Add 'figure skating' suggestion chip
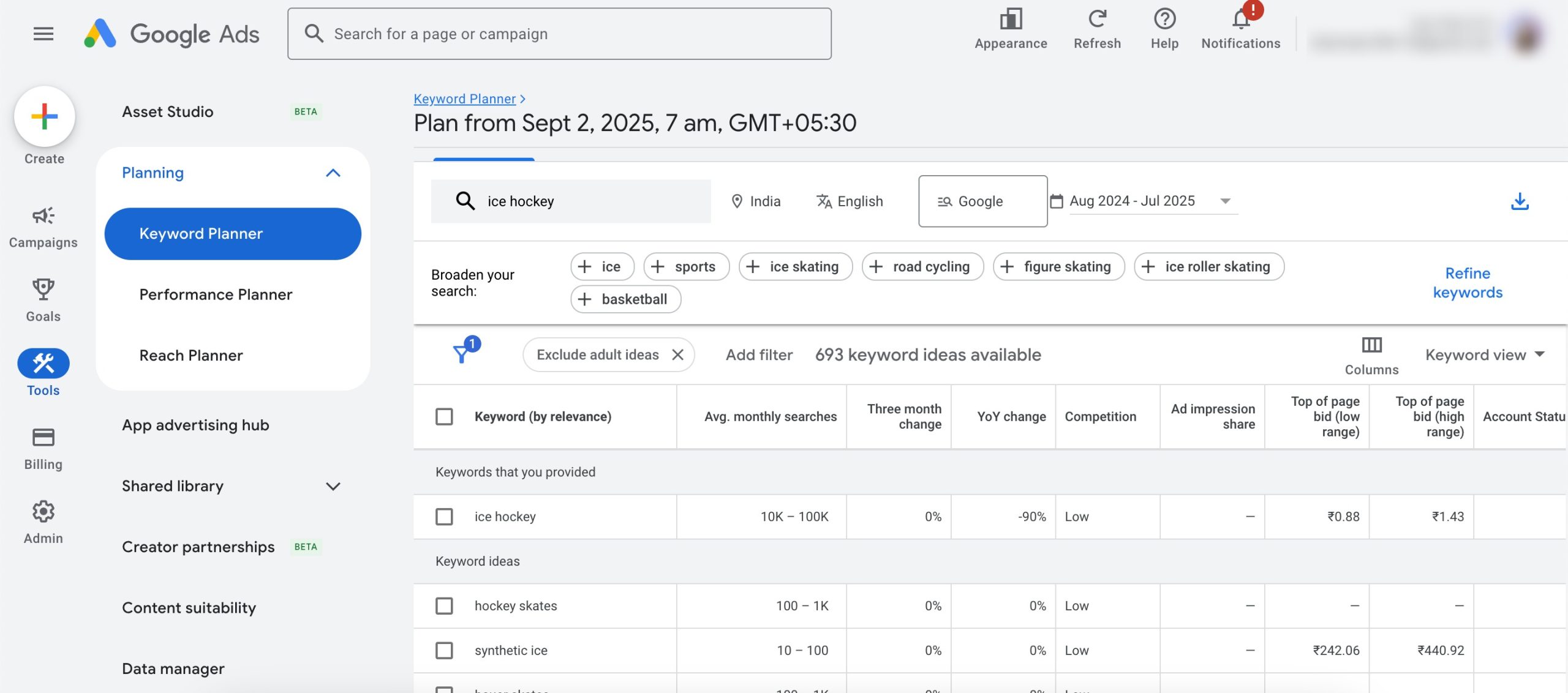The width and height of the screenshot is (1568, 693). (1058, 267)
